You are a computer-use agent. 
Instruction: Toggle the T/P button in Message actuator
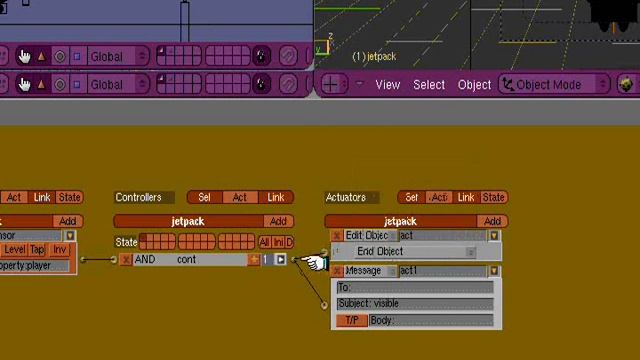pyautogui.click(x=352, y=320)
